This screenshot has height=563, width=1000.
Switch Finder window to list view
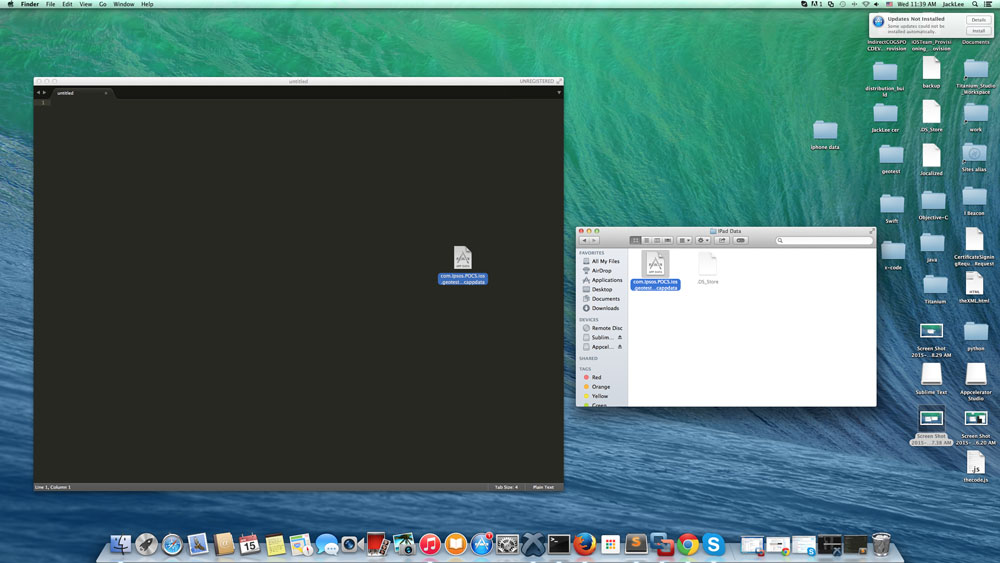point(646,240)
